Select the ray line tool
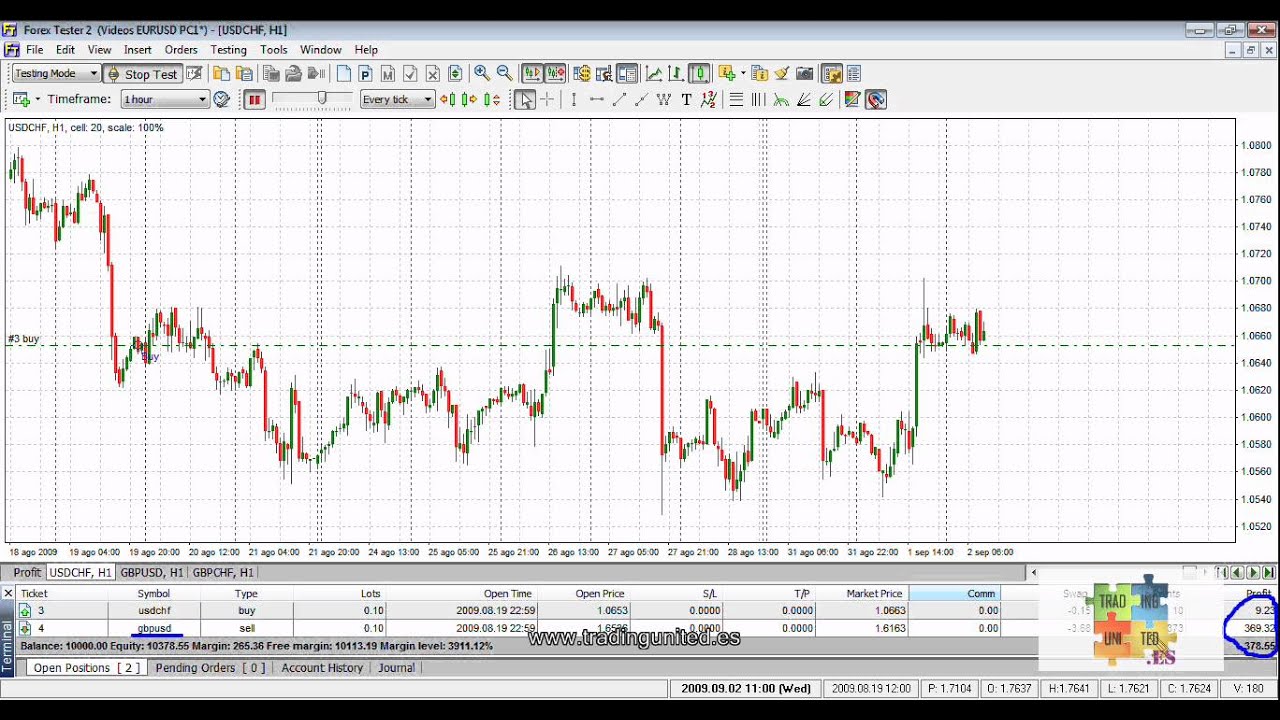Image resolution: width=1280 pixels, height=720 pixels. coord(641,100)
